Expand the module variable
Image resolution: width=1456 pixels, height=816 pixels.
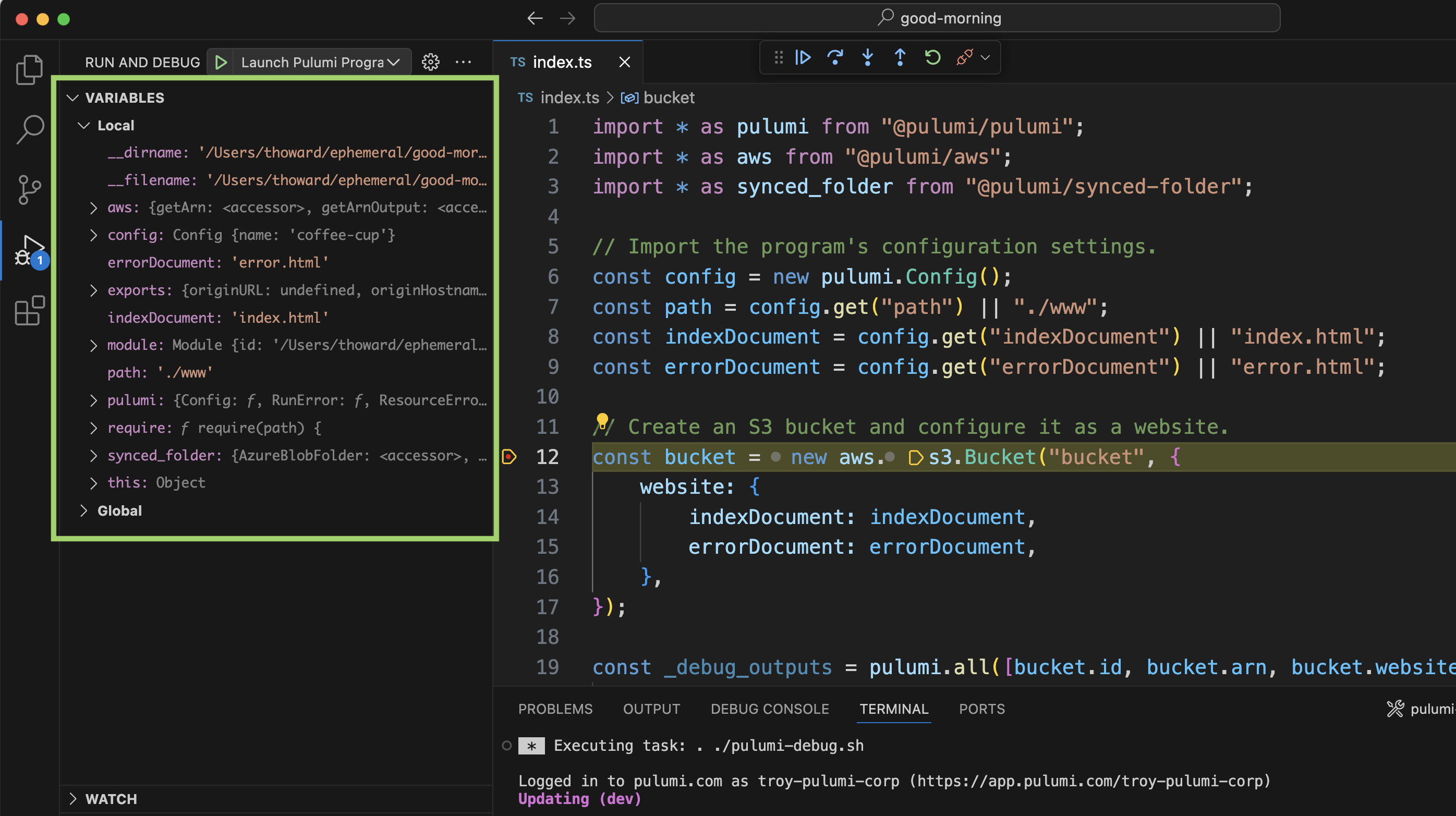pyautogui.click(x=94, y=345)
